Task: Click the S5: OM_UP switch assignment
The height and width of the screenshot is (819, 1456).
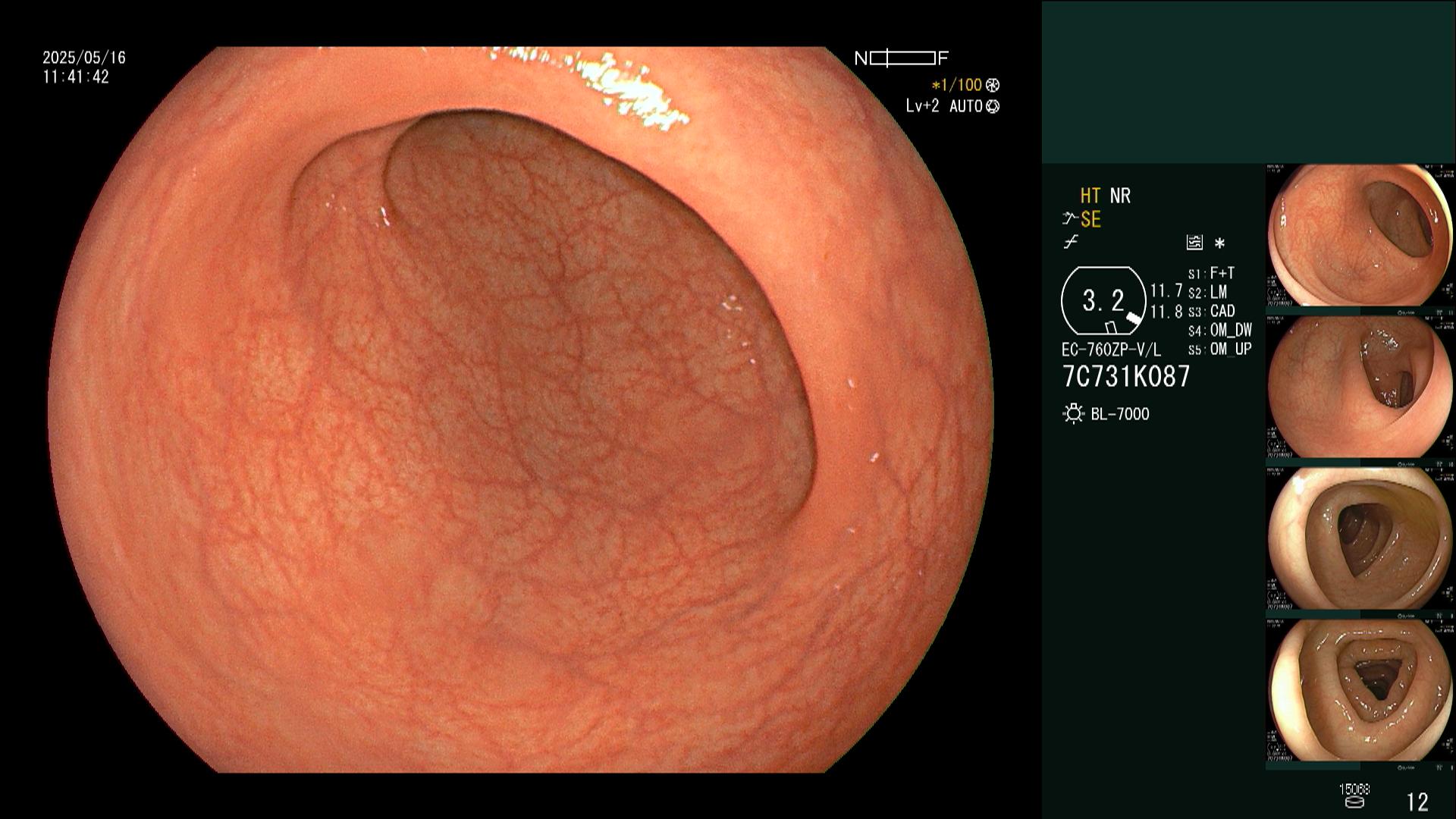Action: (x=1220, y=350)
